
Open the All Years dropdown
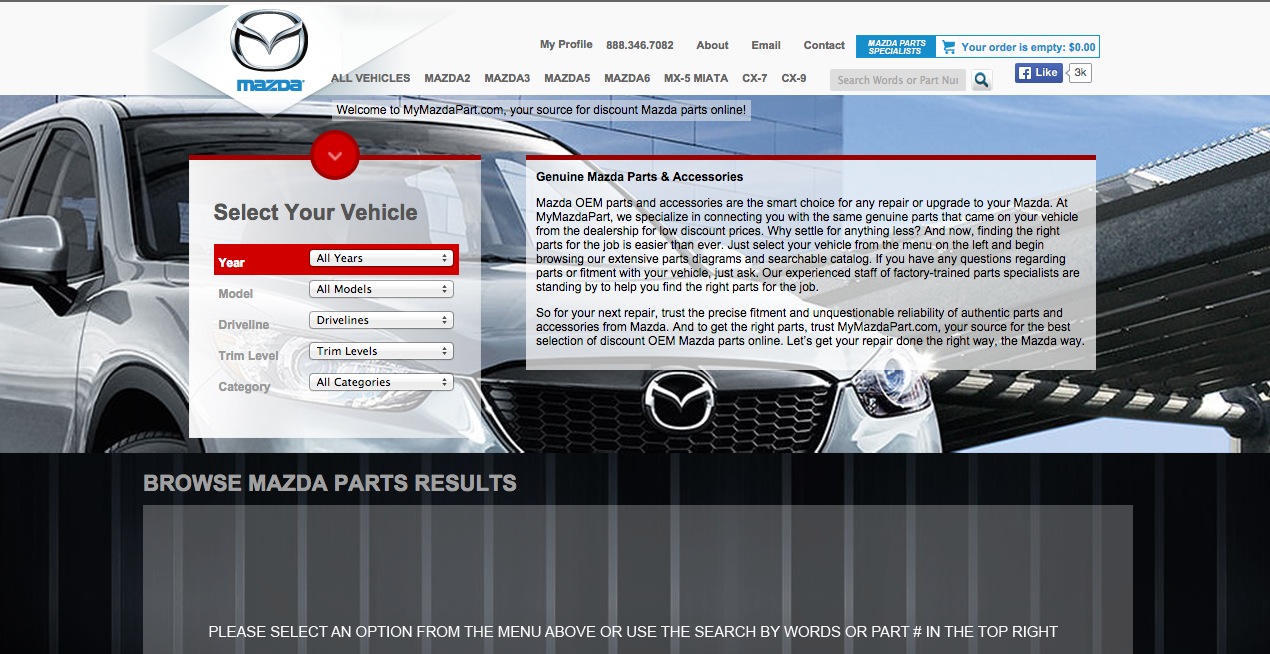[381, 258]
